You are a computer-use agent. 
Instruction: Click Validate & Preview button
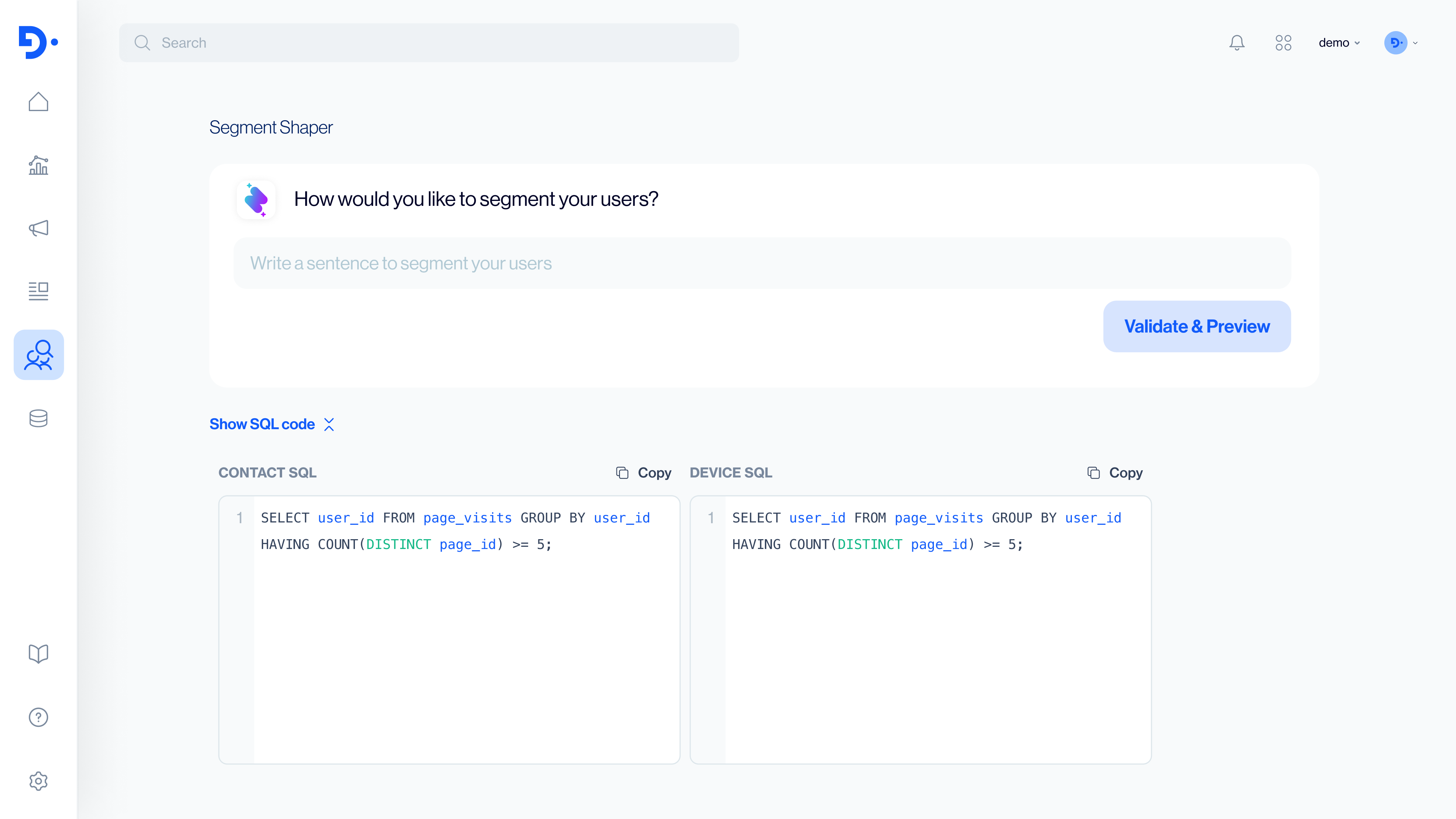pyautogui.click(x=1197, y=326)
